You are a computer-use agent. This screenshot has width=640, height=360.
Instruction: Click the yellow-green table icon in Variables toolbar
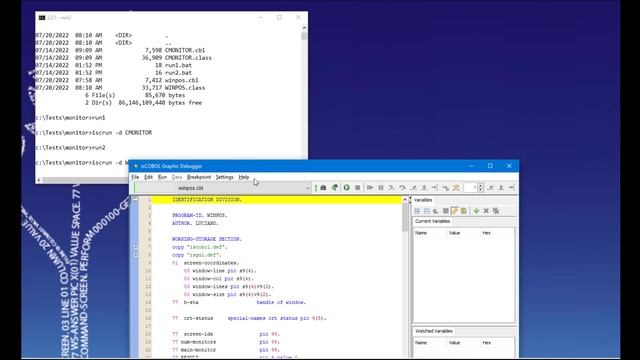tap(464, 211)
